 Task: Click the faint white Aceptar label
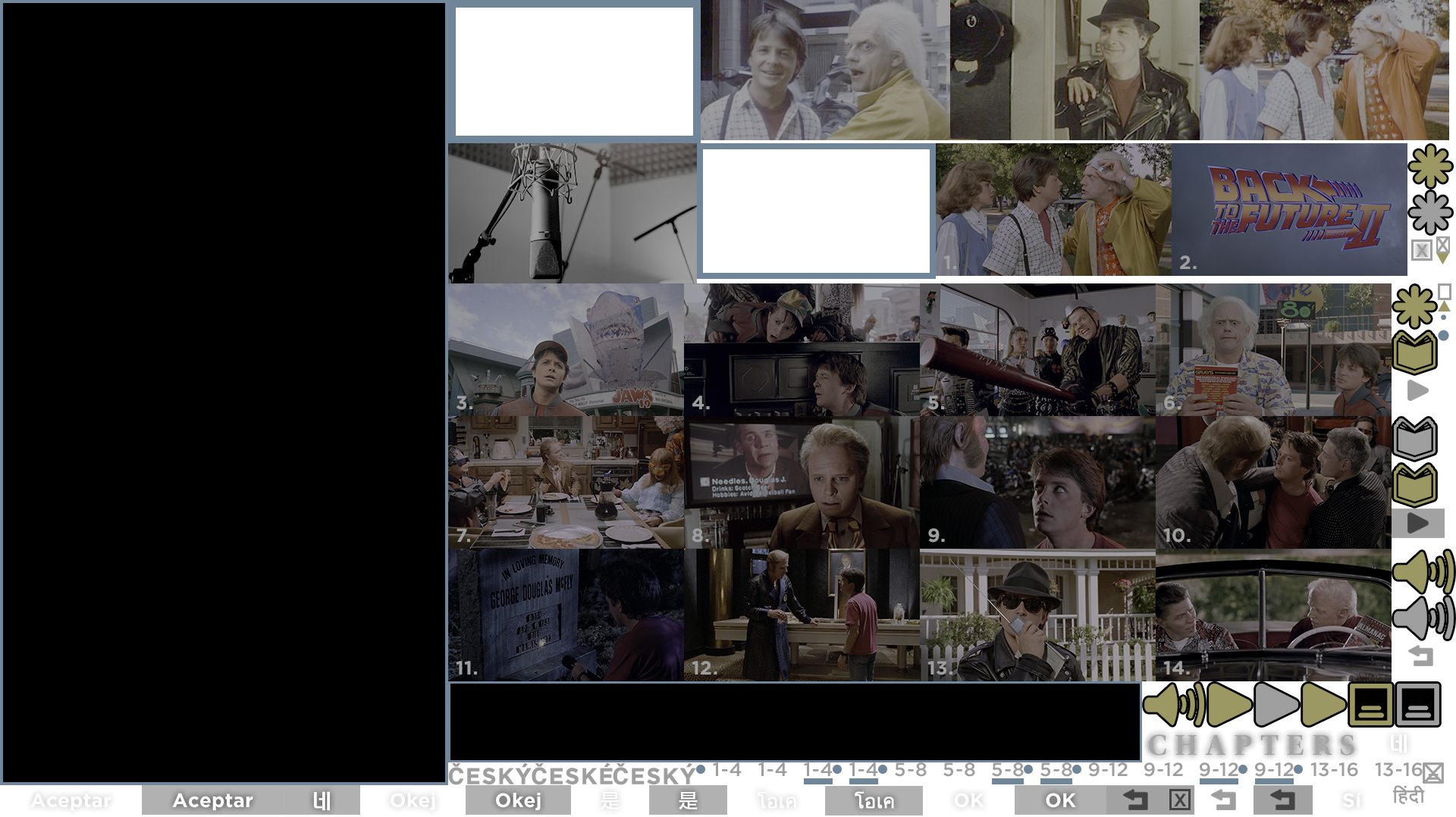click(x=71, y=800)
